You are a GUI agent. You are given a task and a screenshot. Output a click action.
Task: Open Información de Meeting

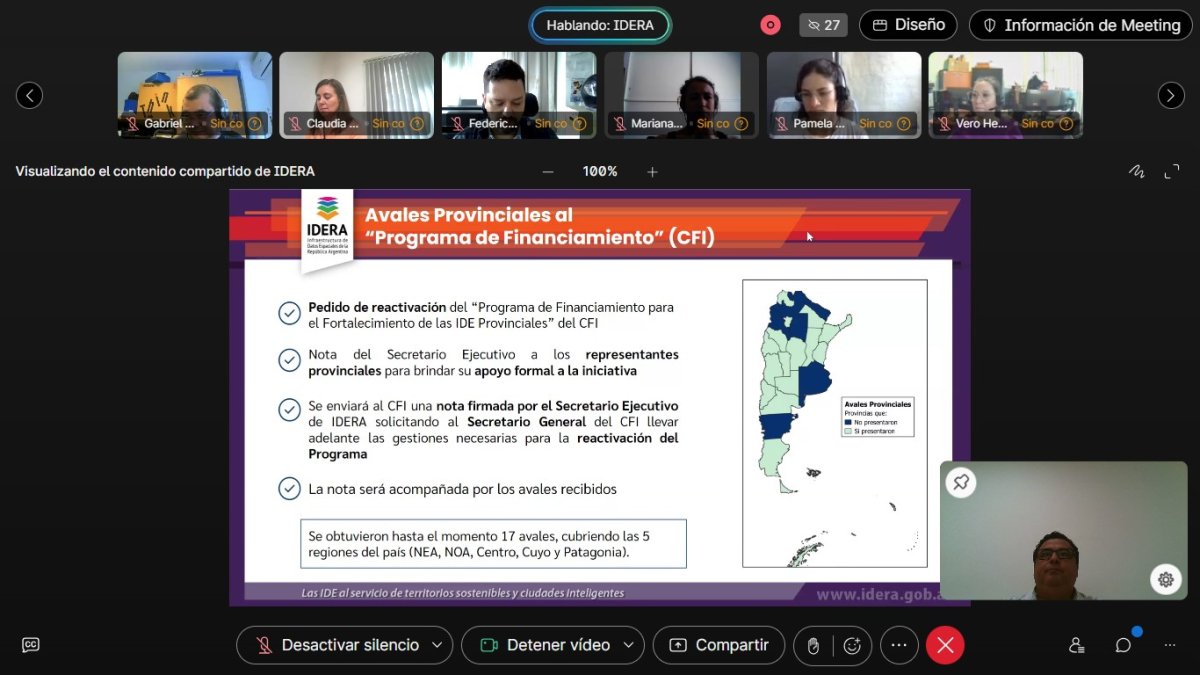point(1080,25)
